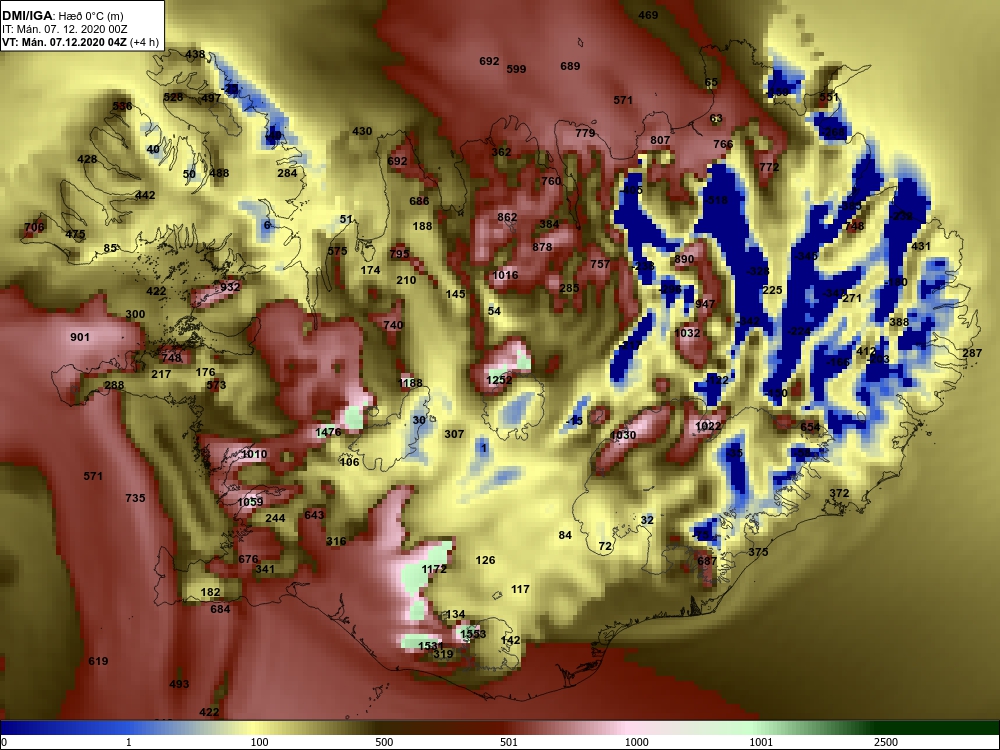Click the map value 689
This screenshot has width=1000, height=750.
[570, 66]
